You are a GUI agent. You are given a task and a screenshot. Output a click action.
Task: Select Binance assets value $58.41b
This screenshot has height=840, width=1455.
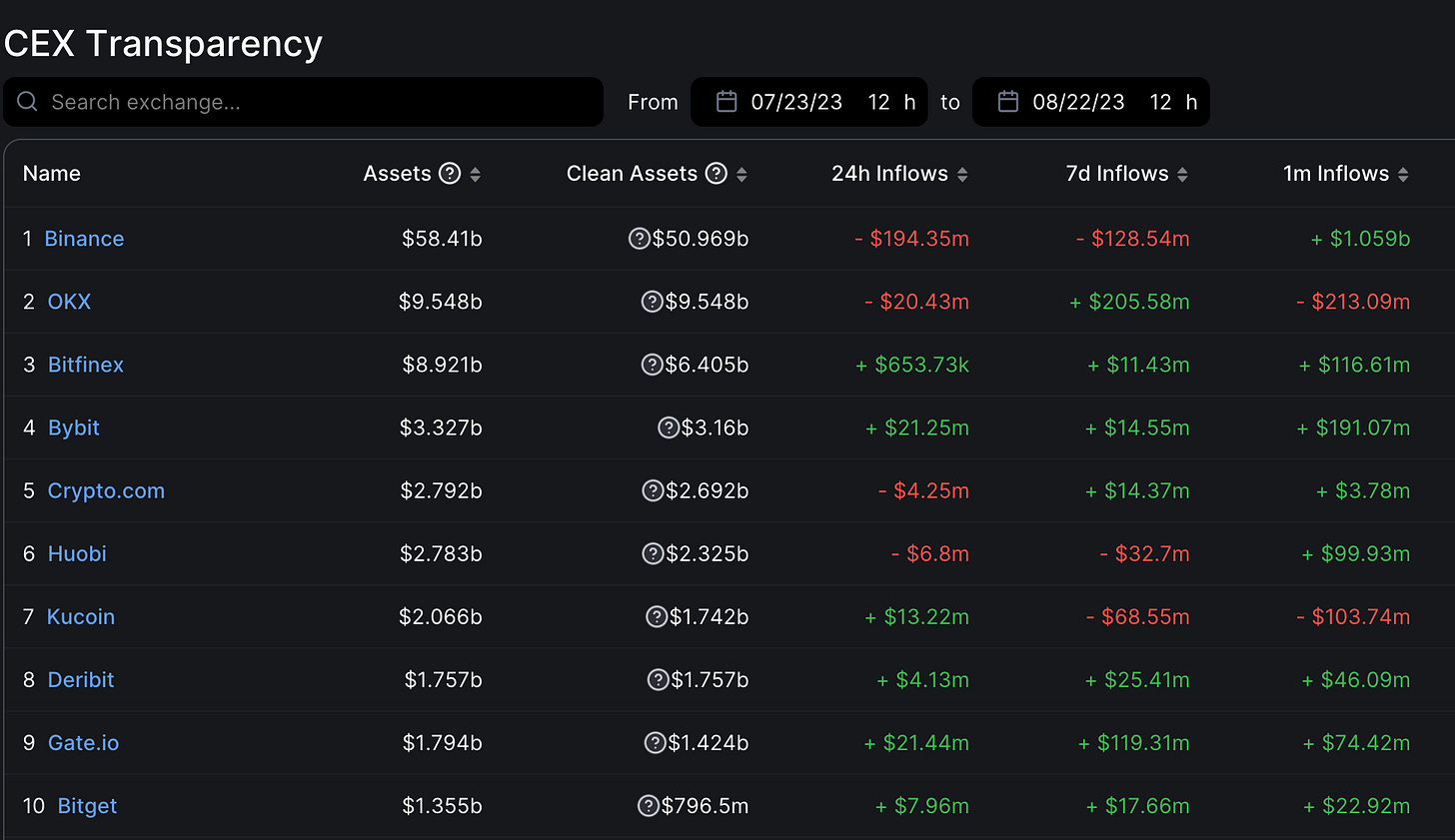point(442,239)
